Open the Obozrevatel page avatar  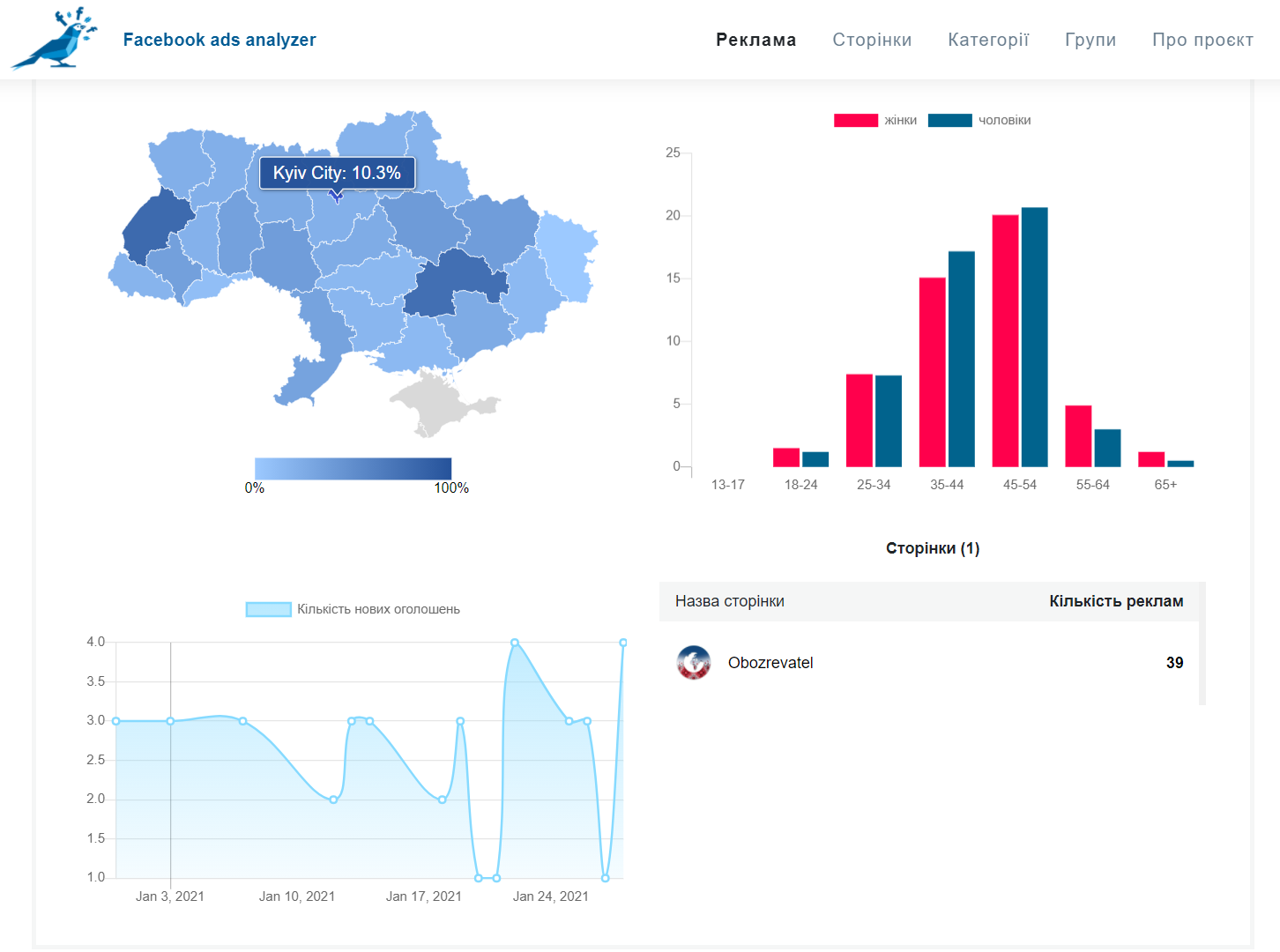694,663
